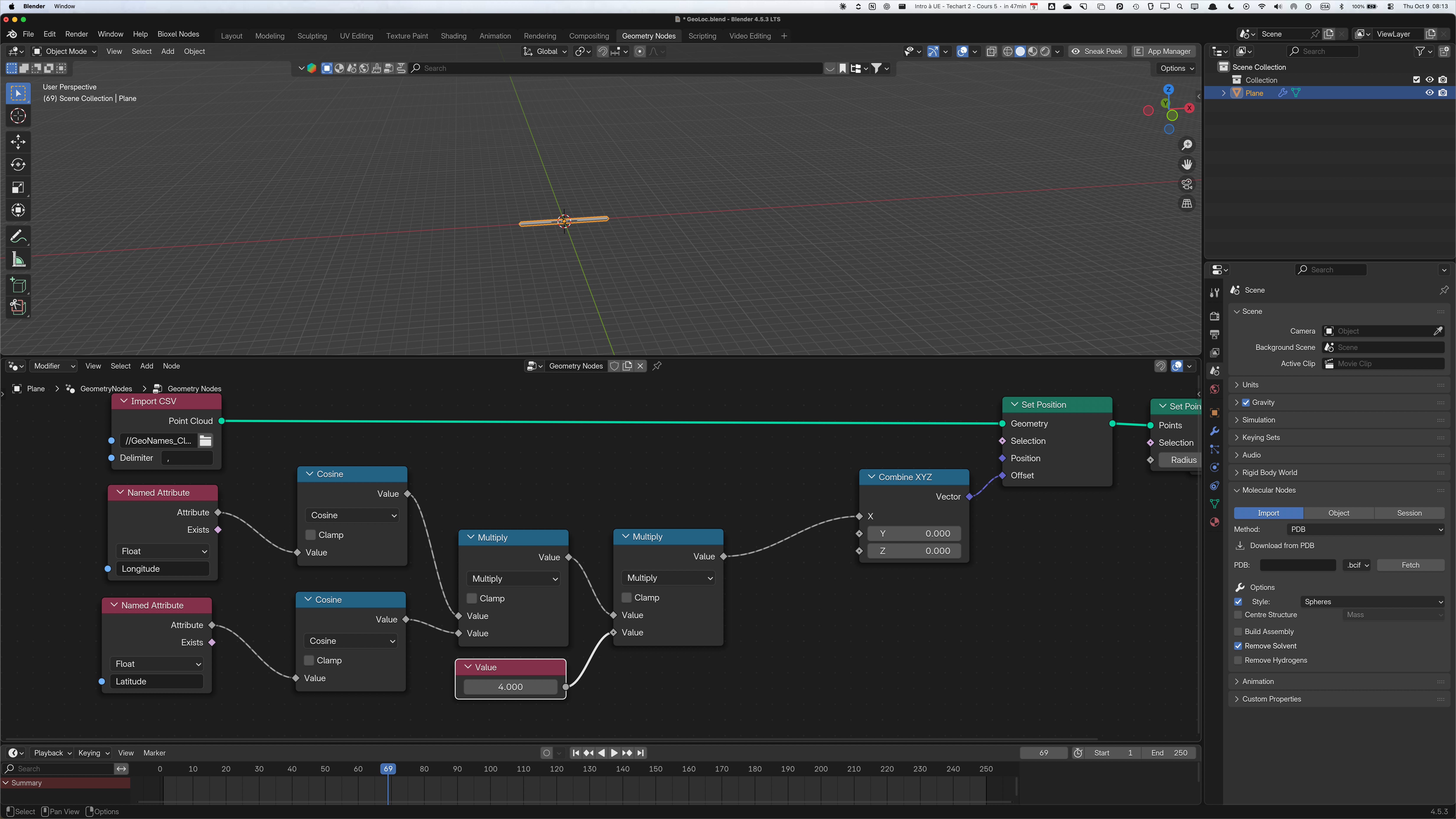Activate the Transform tool
Viewport: 1456px width, 819px height.
tap(18, 210)
